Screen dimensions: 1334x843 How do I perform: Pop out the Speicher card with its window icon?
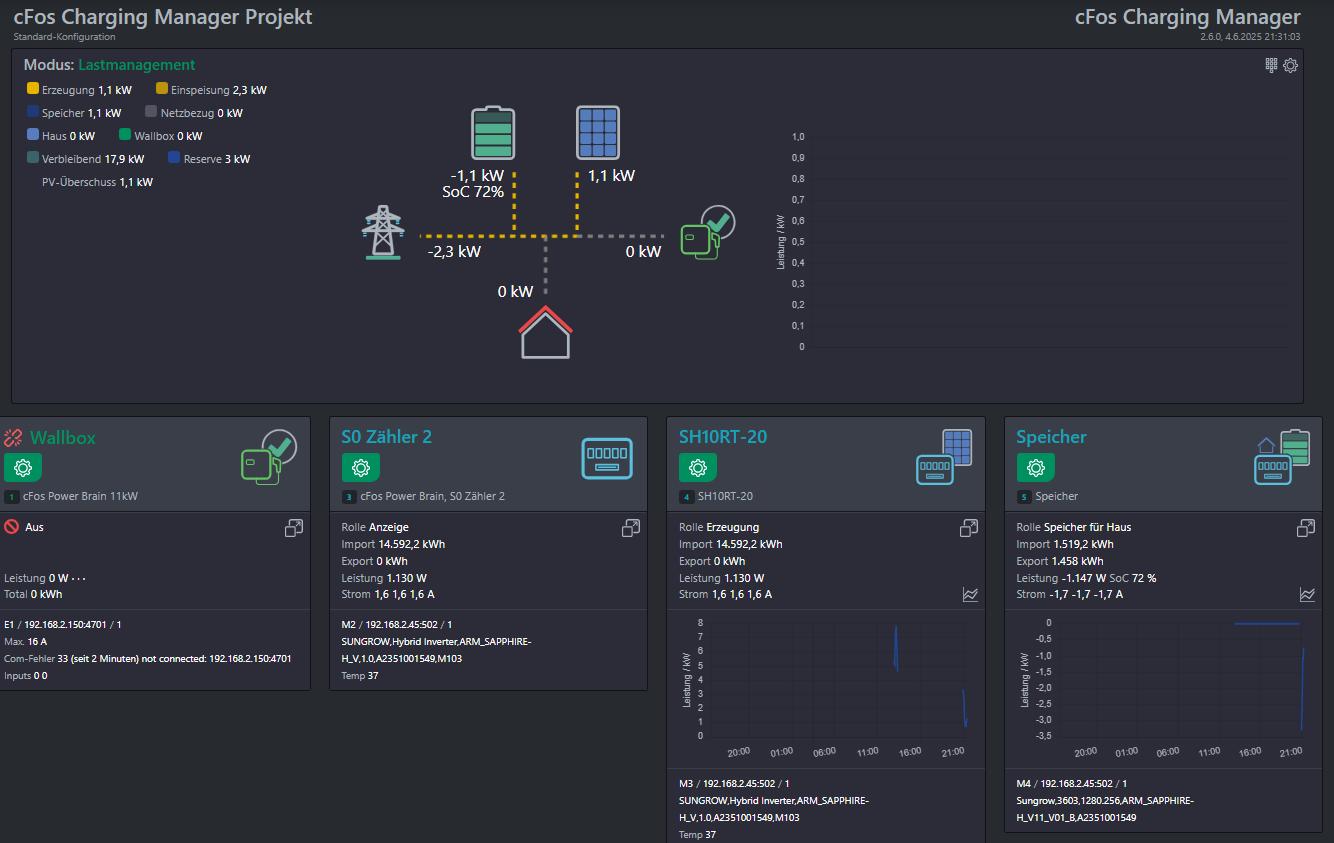click(1306, 527)
